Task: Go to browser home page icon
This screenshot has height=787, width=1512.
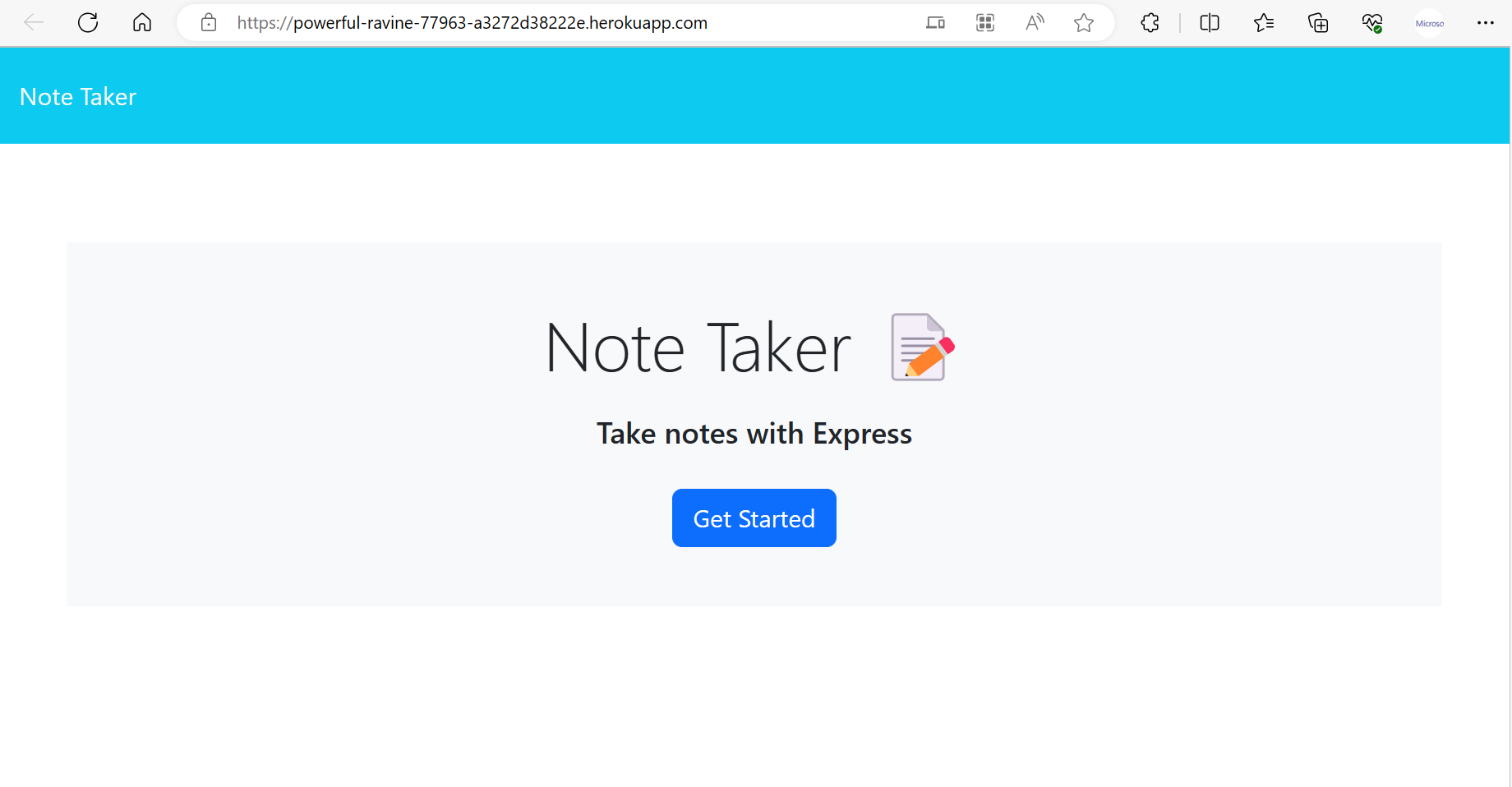Action: (142, 23)
